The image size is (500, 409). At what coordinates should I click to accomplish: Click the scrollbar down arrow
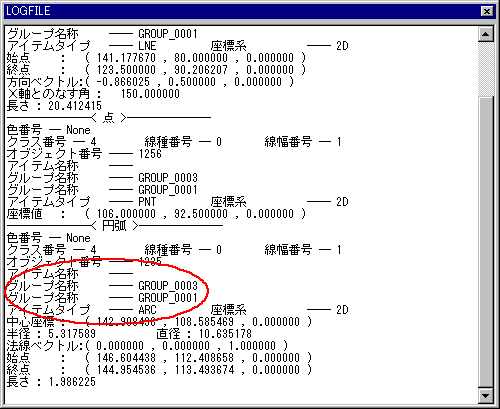(x=486, y=396)
